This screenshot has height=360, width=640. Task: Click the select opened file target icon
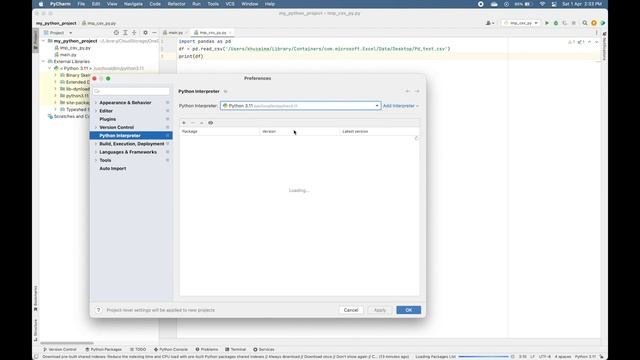click(116, 33)
